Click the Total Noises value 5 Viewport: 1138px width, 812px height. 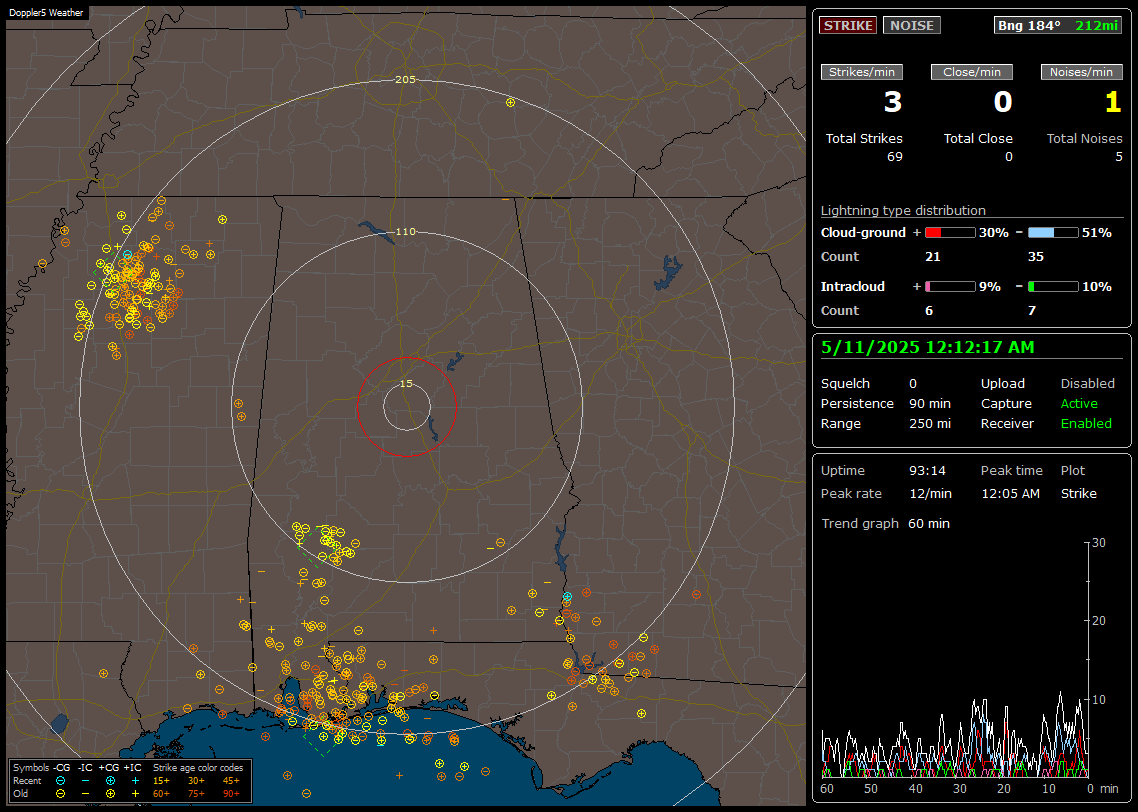tap(1119, 157)
